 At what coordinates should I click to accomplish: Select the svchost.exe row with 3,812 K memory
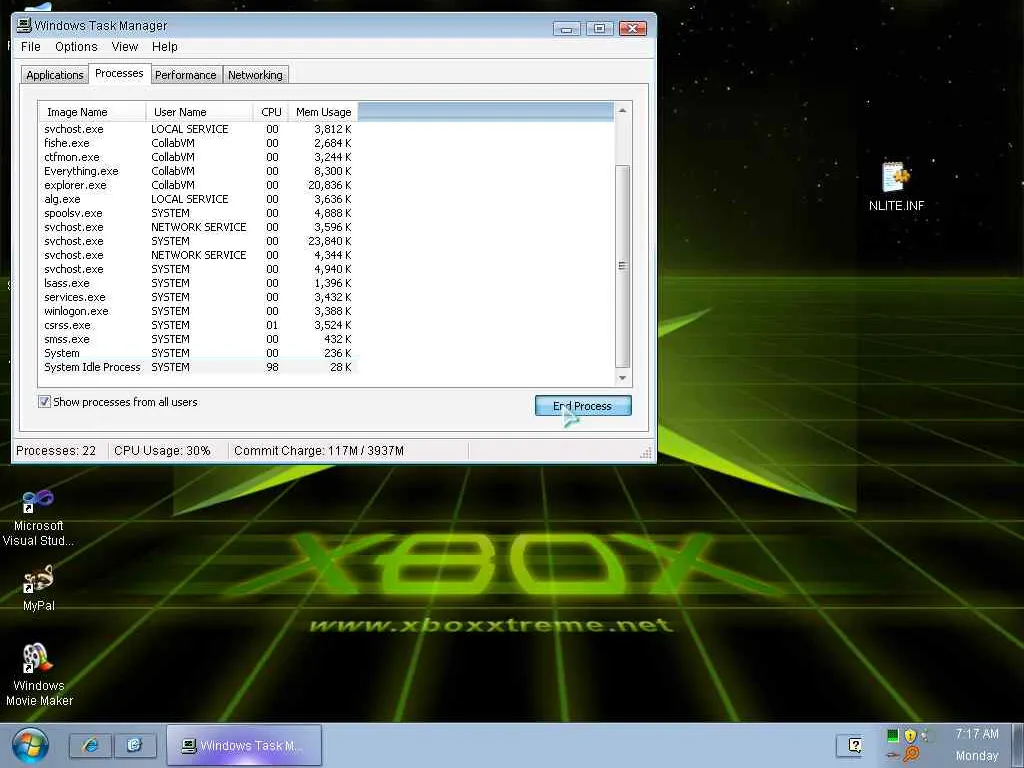point(199,129)
